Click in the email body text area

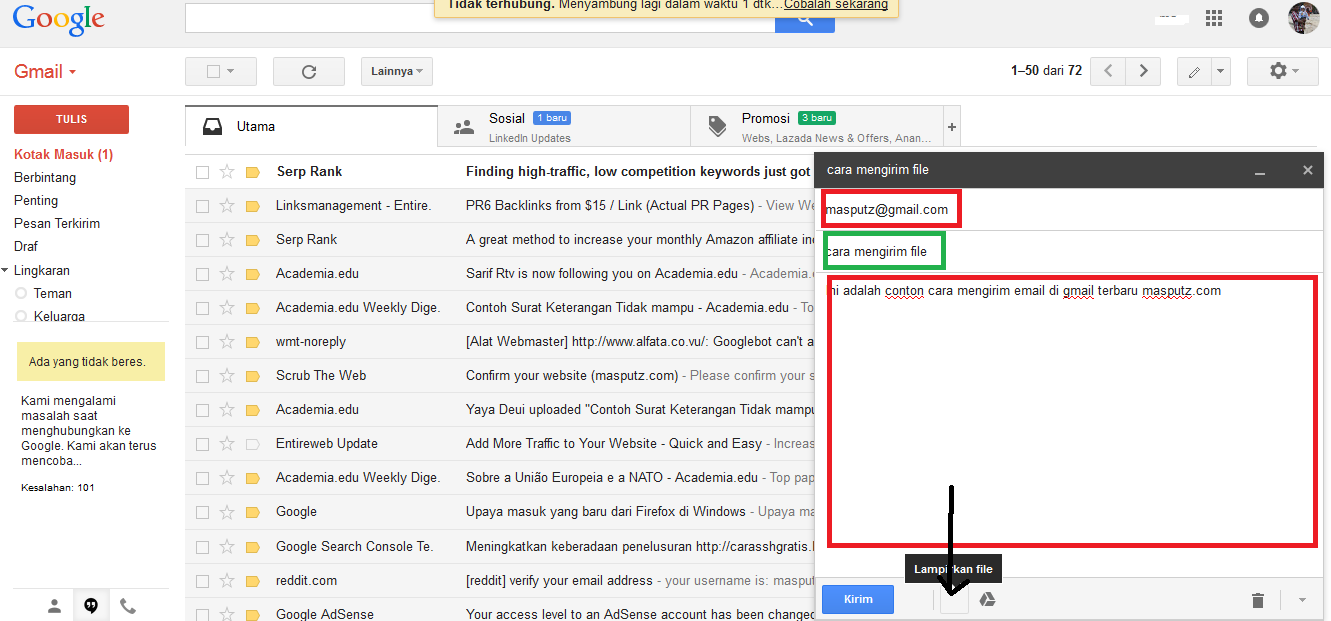pyautogui.click(x=1071, y=413)
